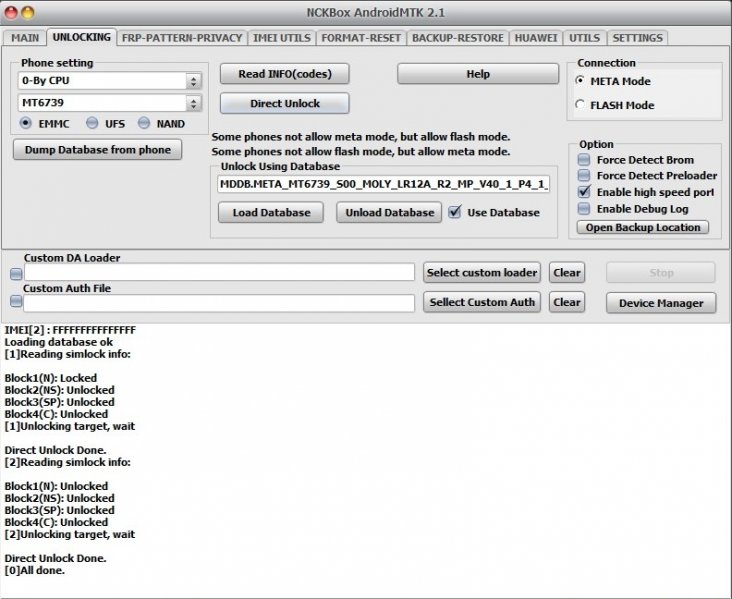Image resolution: width=732 pixels, height=599 pixels.
Task: Click log line '[0]All done.'
Action: [35, 570]
